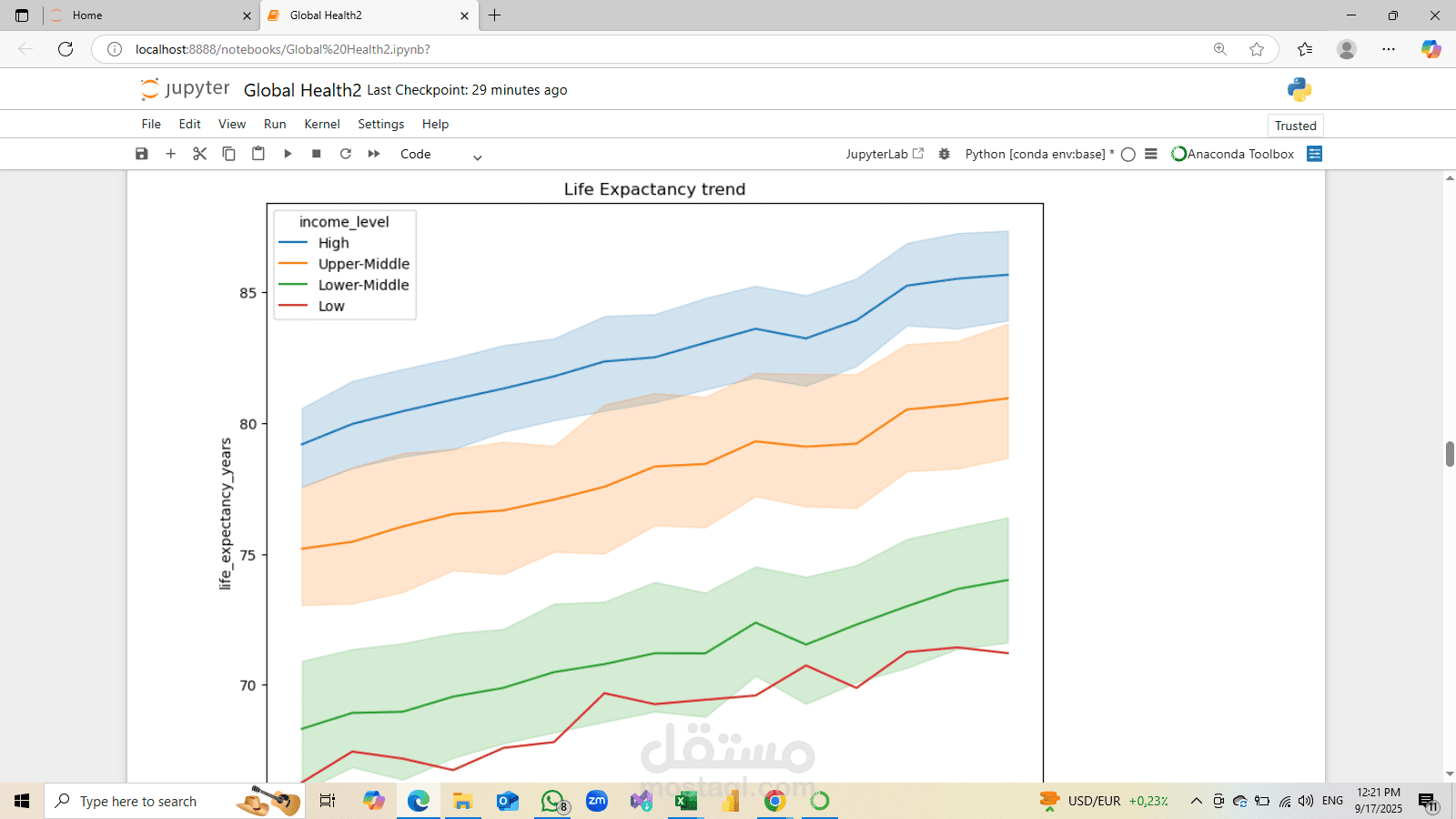
Task: Enable the debugger with the bug icon
Action: (x=945, y=154)
